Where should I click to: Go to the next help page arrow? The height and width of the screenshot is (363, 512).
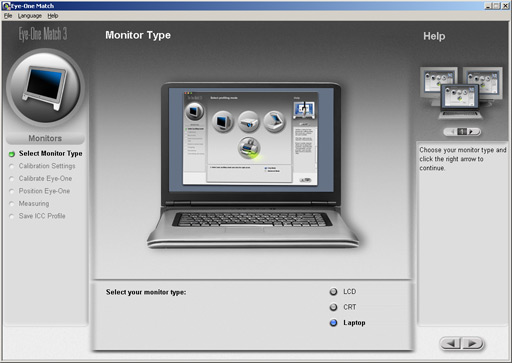(472, 132)
